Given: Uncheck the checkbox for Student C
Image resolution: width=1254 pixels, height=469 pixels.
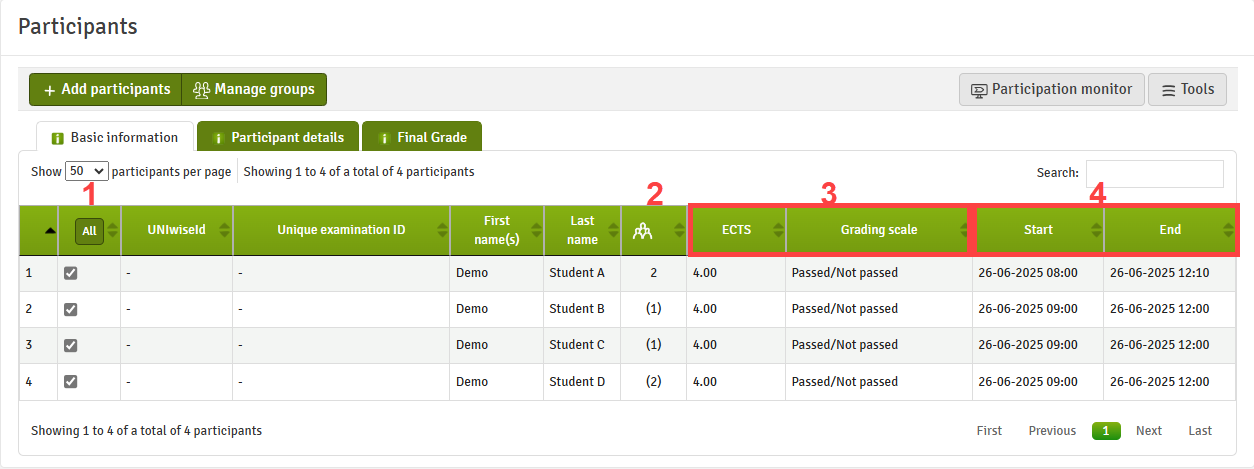Looking at the screenshot, I should 70,345.
